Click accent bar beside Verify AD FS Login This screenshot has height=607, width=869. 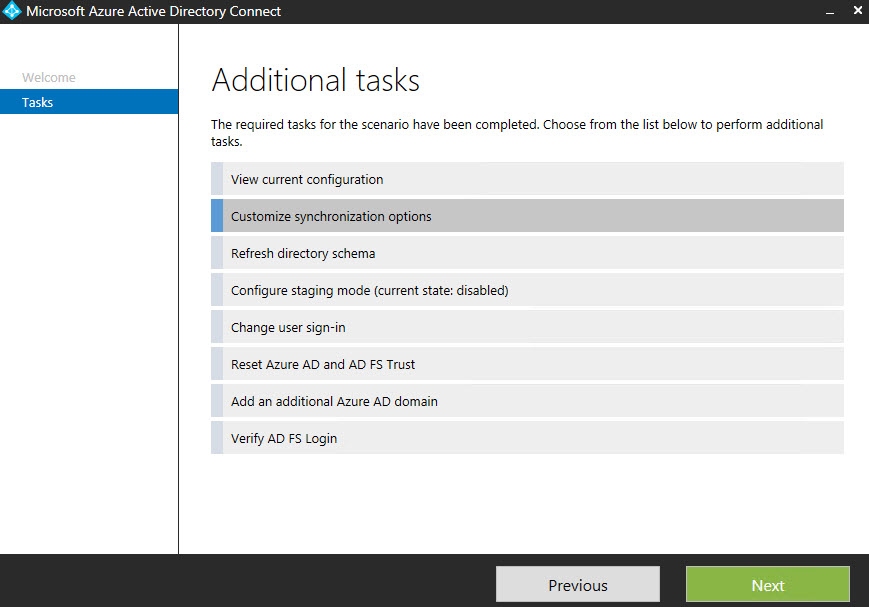[x=217, y=438]
